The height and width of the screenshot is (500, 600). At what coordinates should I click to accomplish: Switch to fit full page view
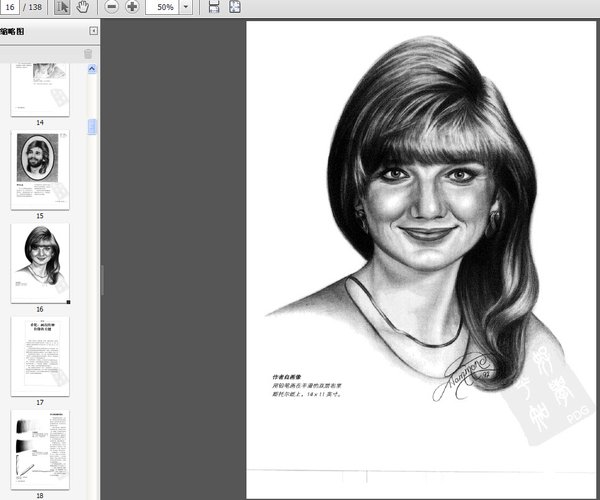click(234, 7)
